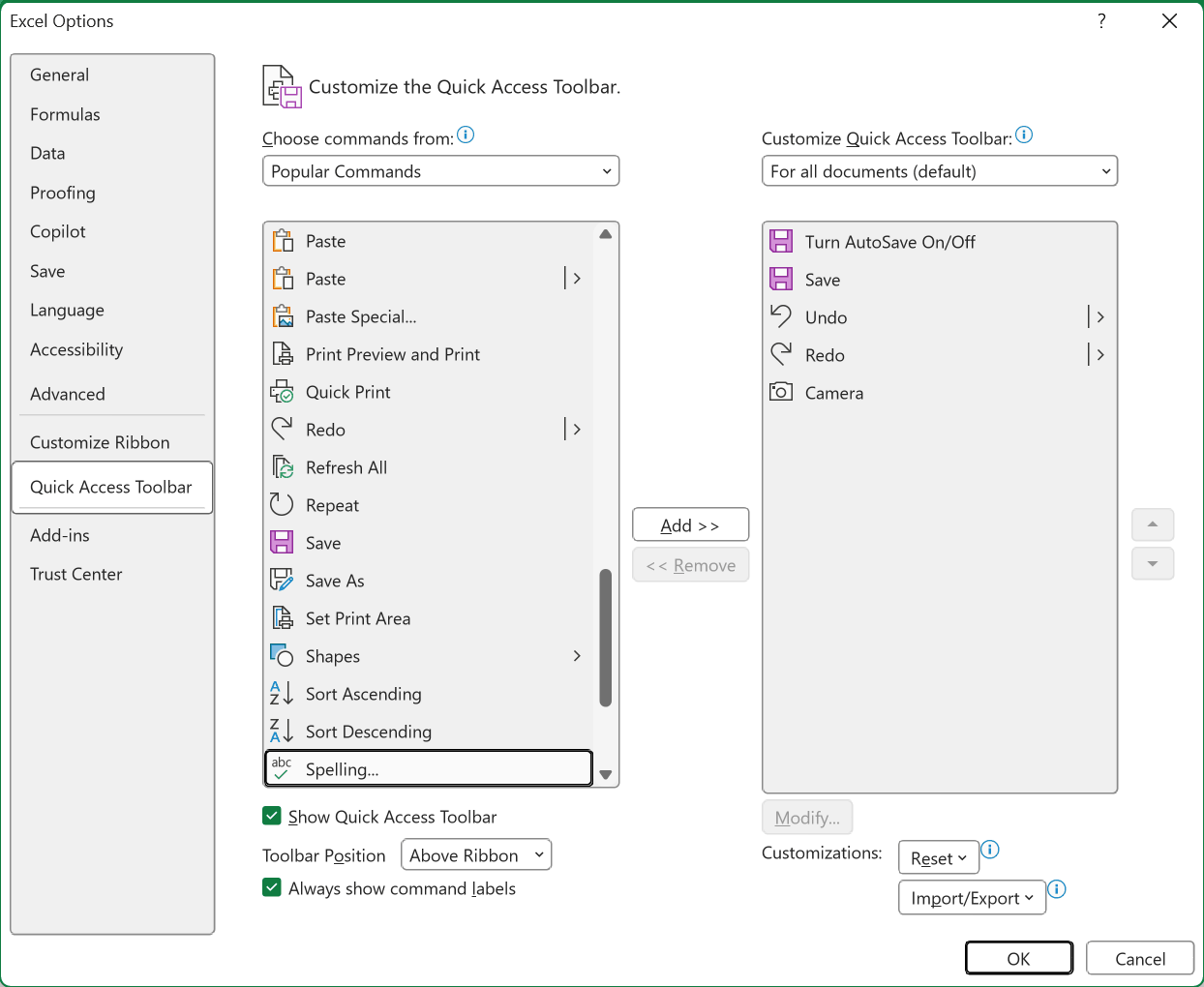Open the Customize Ribbon category
Image resolution: width=1204 pixels, height=987 pixels.
pyautogui.click(x=112, y=443)
